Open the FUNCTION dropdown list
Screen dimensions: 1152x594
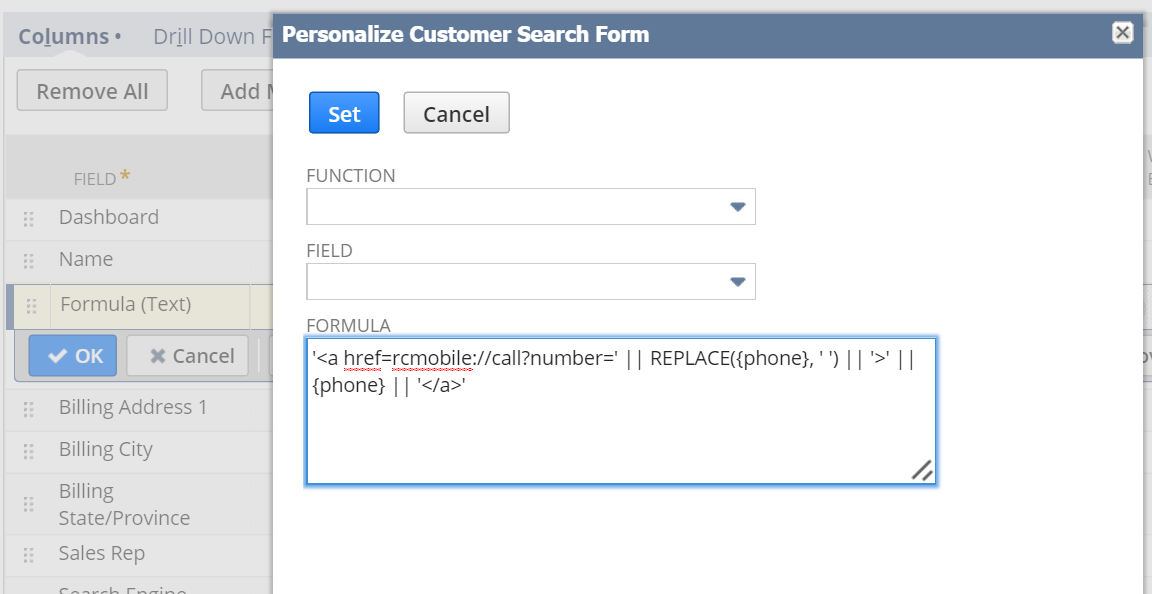click(737, 207)
